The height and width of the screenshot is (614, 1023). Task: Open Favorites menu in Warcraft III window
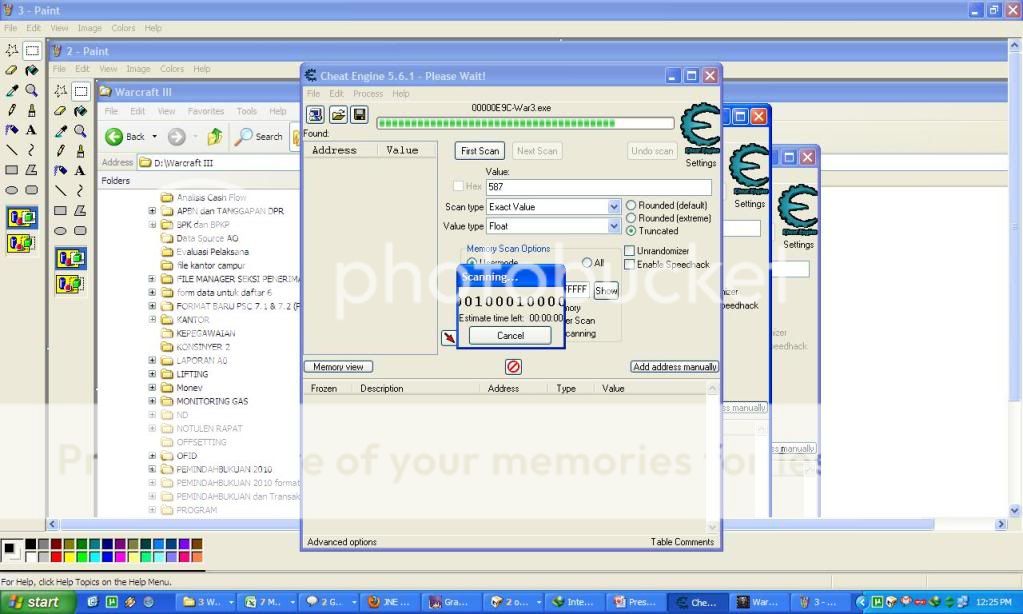pyautogui.click(x=205, y=112)
